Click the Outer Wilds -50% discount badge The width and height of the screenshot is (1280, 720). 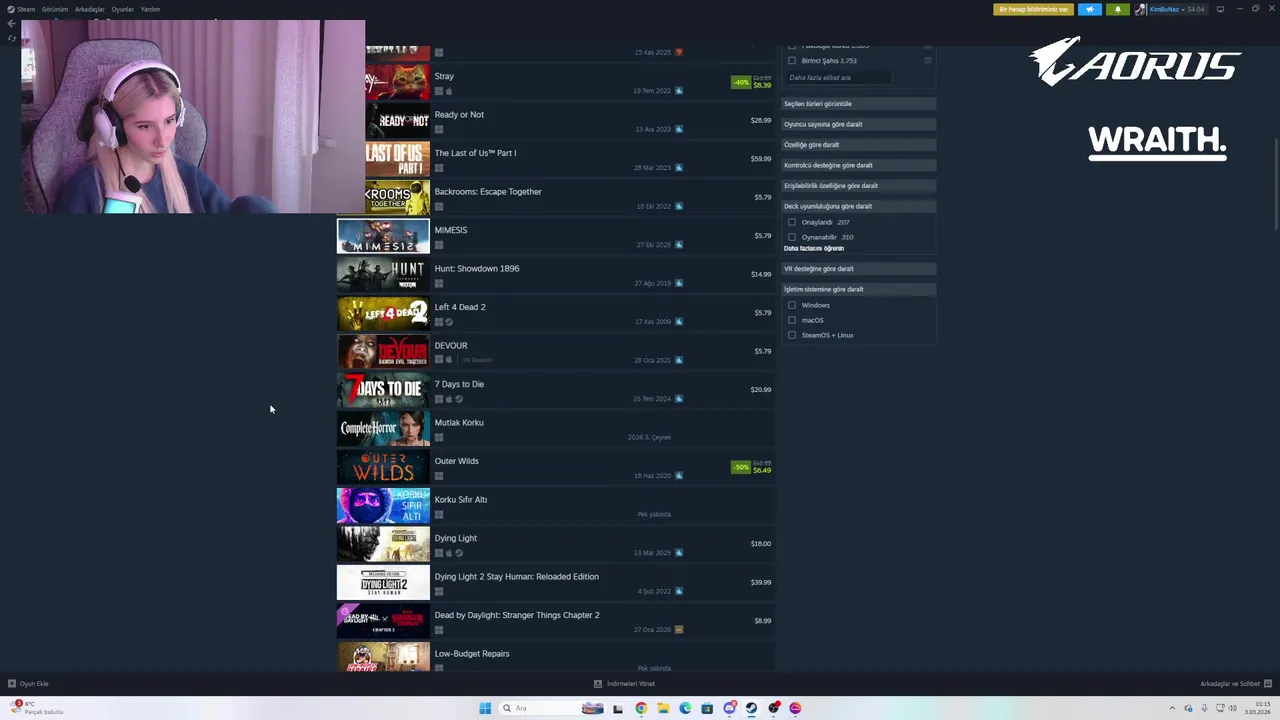(740, 467)
